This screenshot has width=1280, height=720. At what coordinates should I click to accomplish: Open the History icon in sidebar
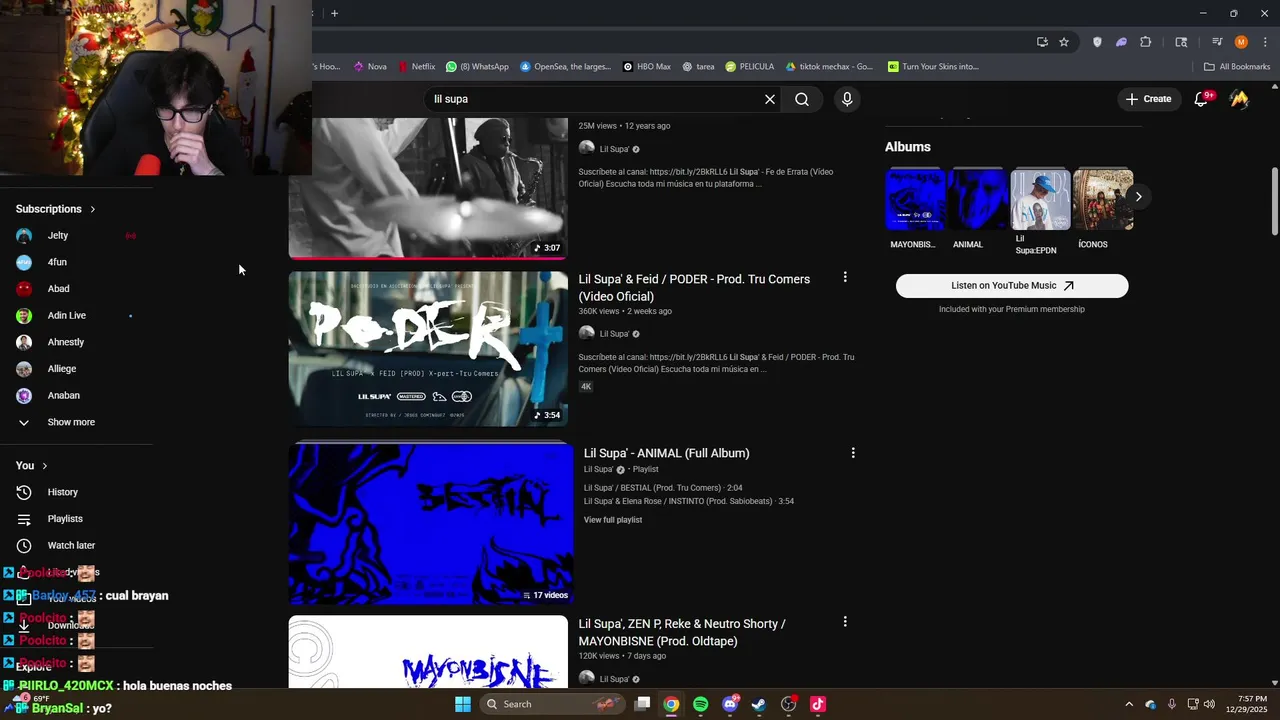point(24,492)
